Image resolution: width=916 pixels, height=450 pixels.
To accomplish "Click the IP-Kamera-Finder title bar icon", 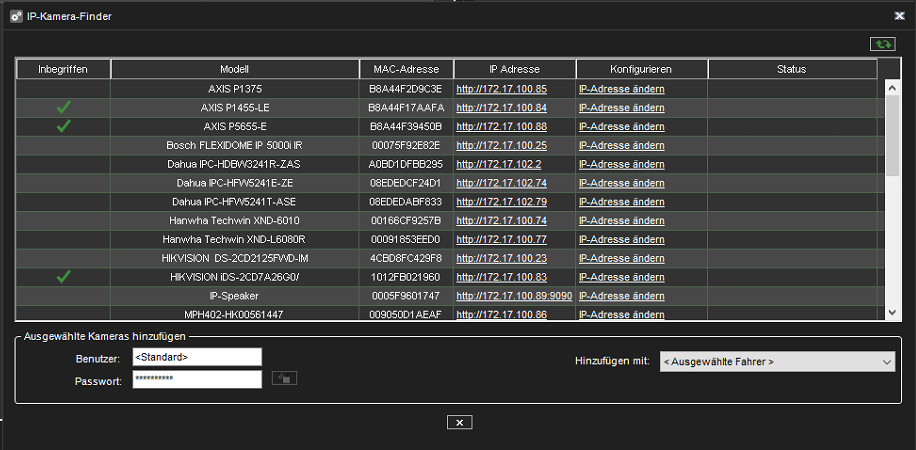I will click(16, 15).
